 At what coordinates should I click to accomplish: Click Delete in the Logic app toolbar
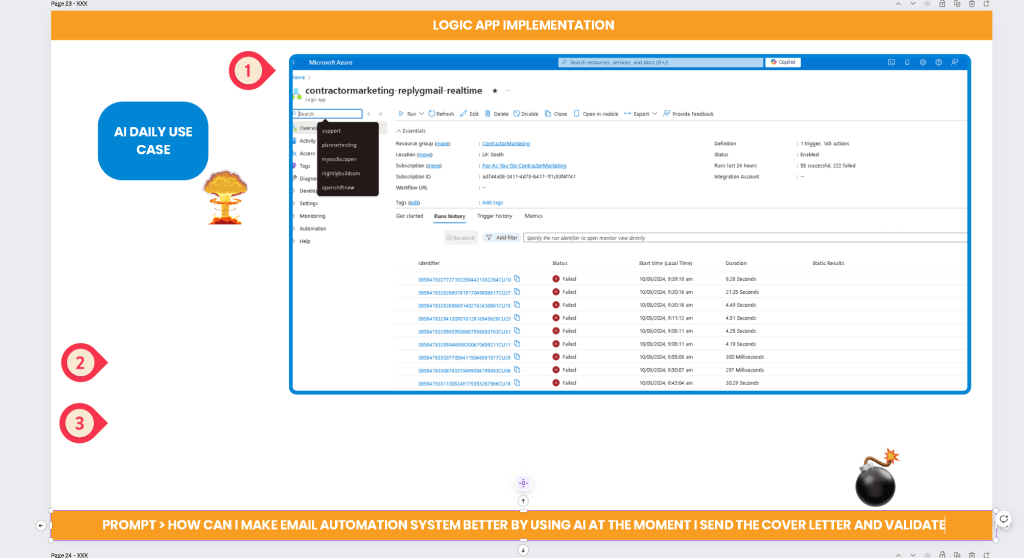pos(496,114)
